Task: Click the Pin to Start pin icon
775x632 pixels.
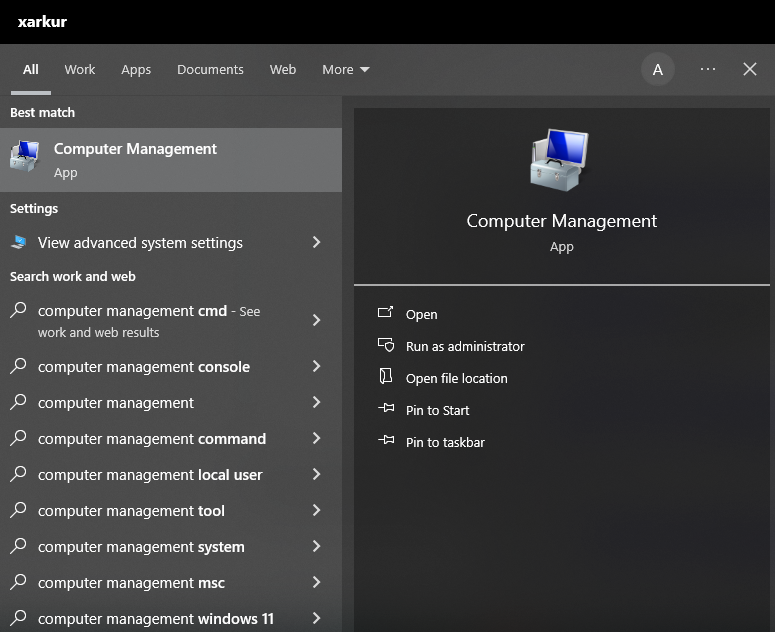Action: [386, 408]
